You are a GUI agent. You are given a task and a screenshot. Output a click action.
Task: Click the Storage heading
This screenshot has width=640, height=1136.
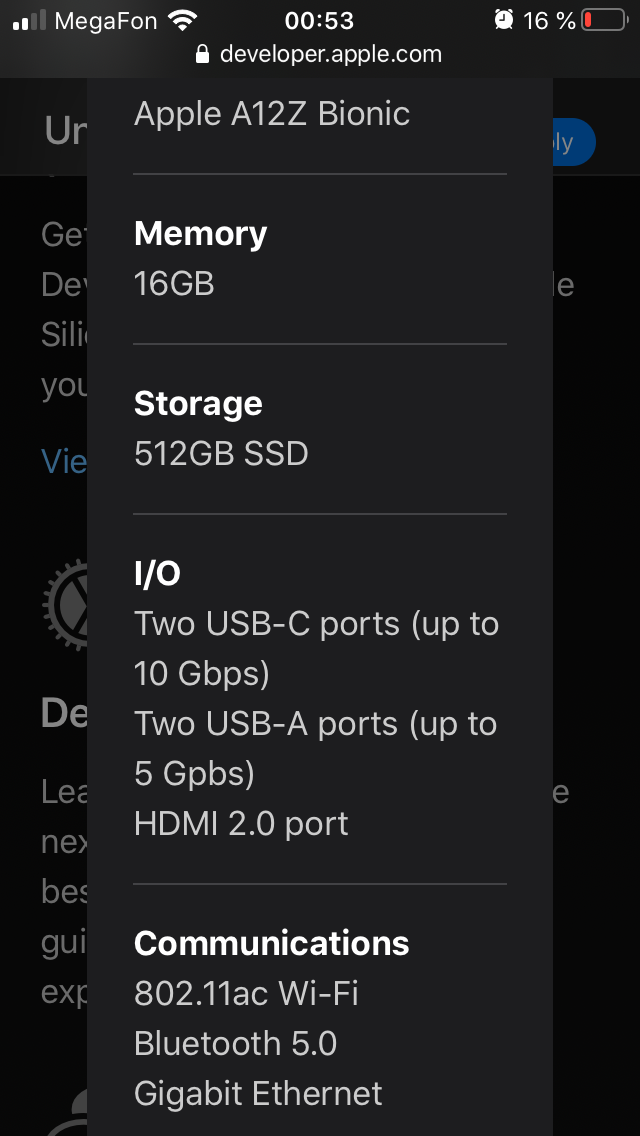(198, 403)
